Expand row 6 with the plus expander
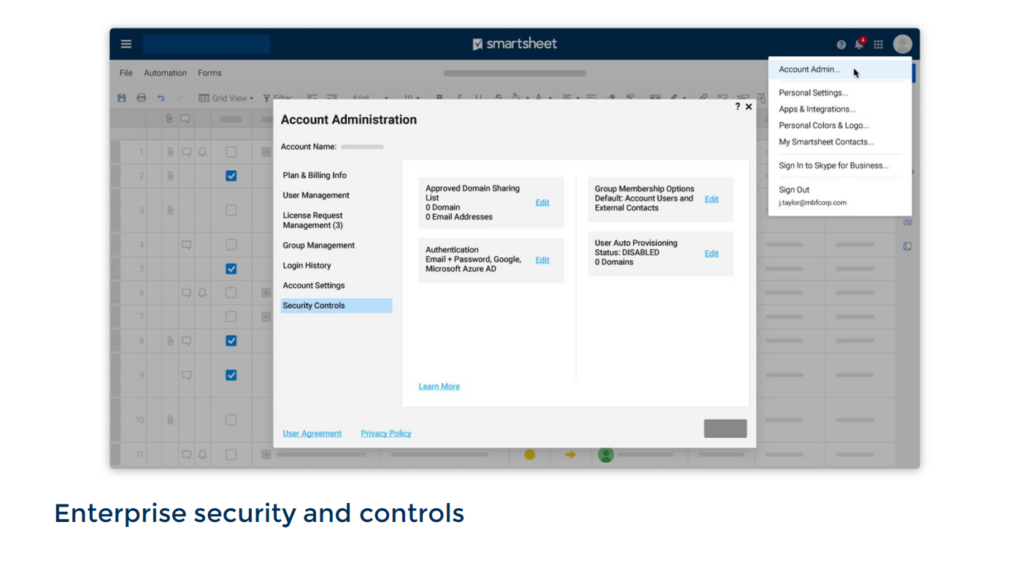This screenshot has height=576, width=1024. tap(266, 293)
